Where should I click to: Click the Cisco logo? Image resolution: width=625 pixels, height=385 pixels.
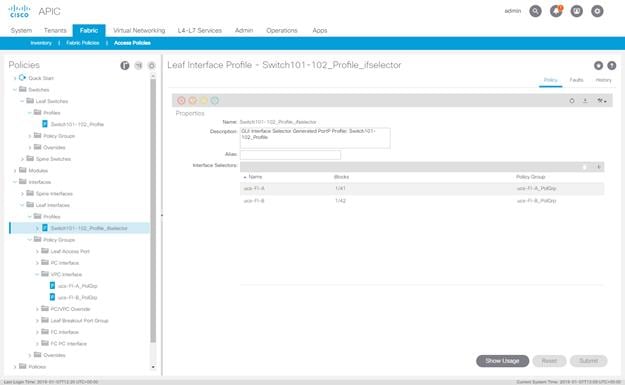click(19, 11)
